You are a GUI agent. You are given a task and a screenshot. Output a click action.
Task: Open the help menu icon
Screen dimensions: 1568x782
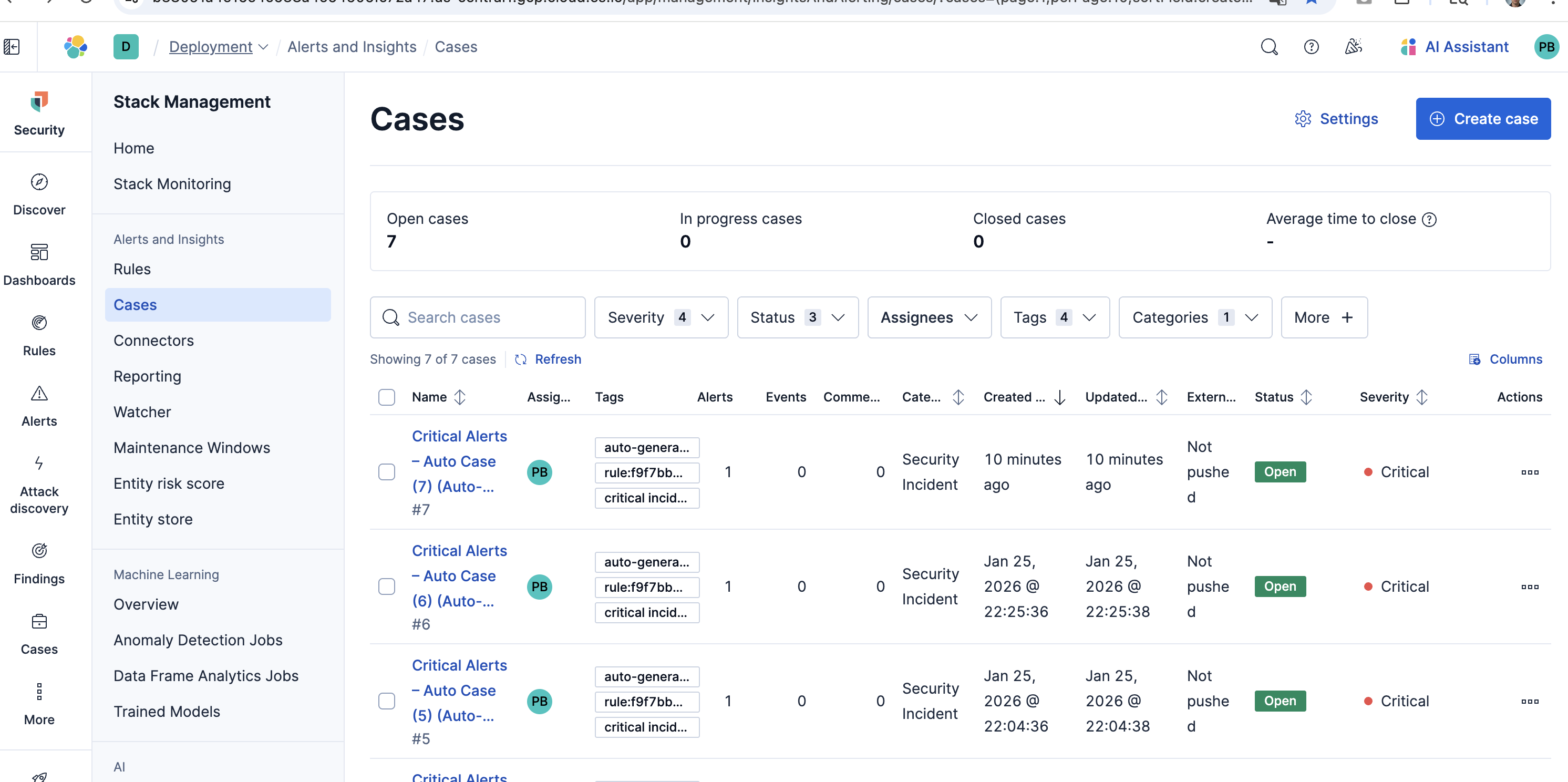[x=1311, y=47]
